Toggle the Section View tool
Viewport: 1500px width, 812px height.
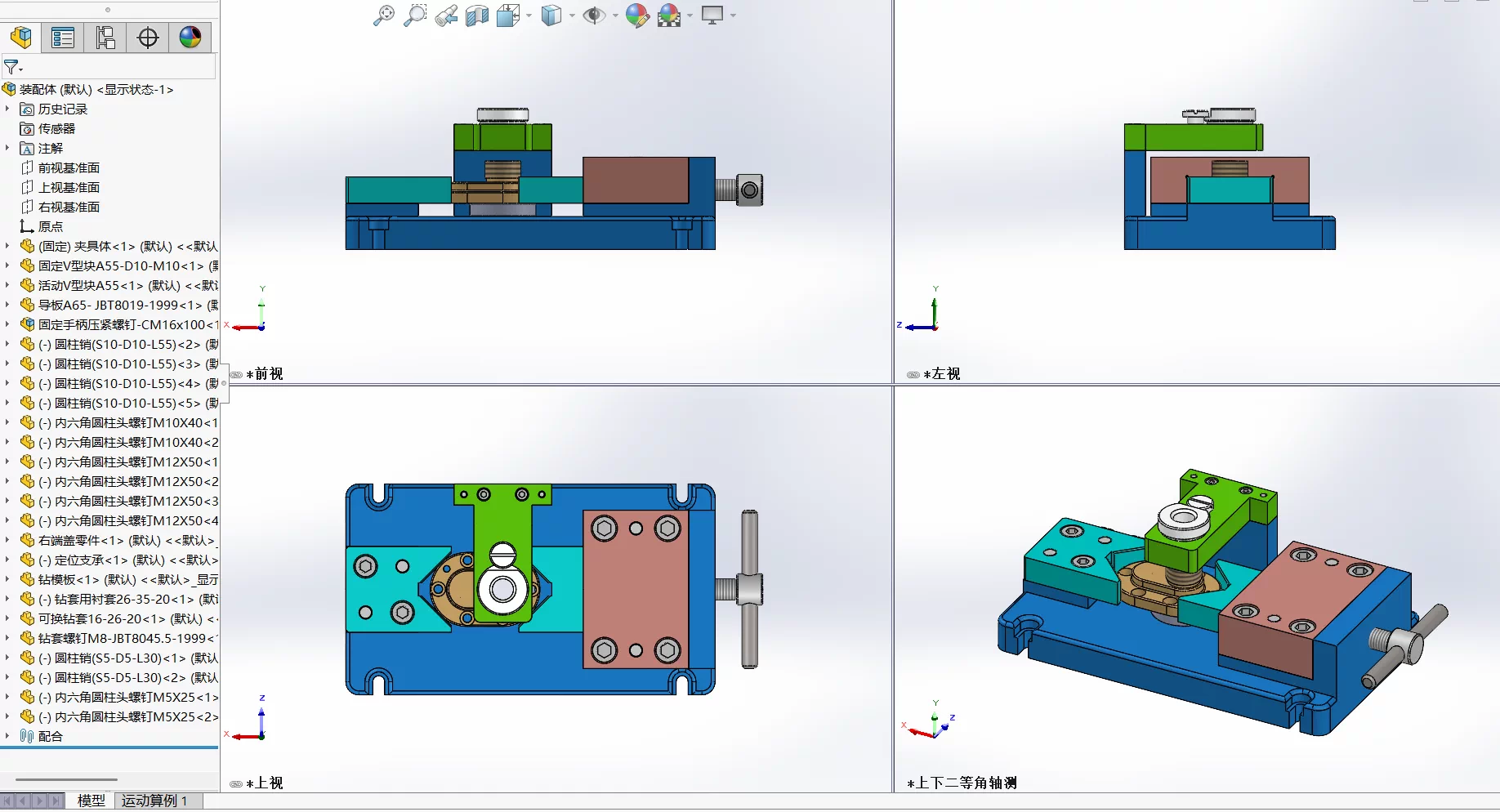tap(477, 16)
